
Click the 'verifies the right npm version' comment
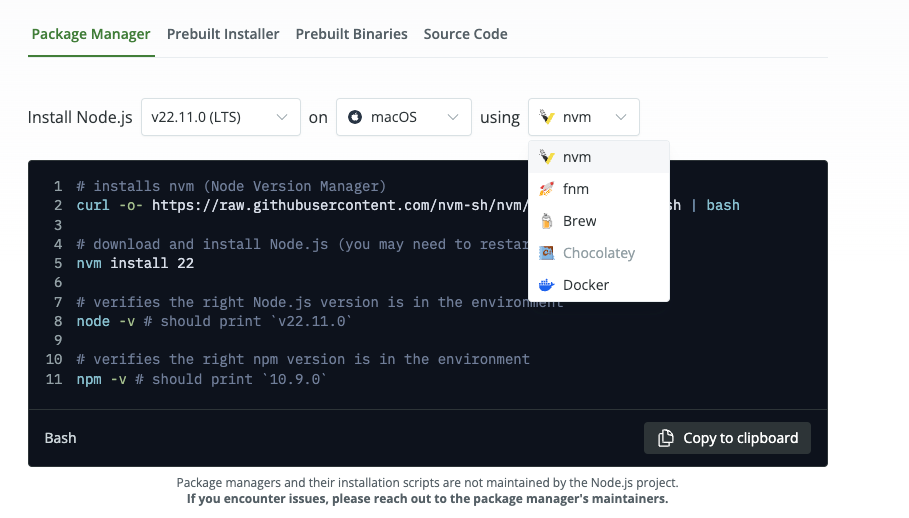tap(303, 360)
